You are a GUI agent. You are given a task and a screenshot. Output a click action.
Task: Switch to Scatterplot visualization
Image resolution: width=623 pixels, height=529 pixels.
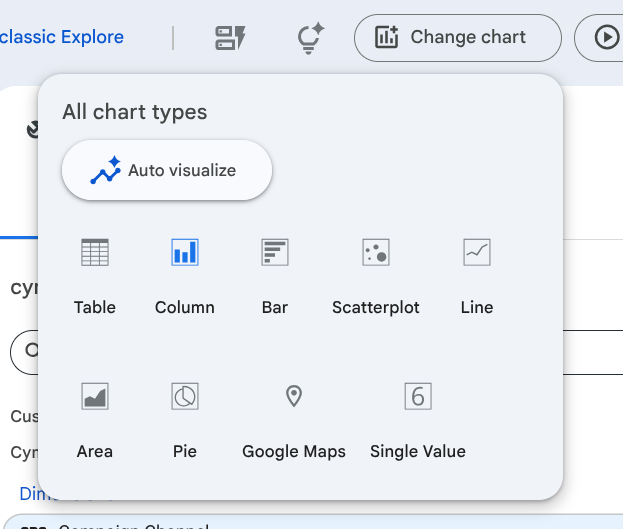[375, 253]
